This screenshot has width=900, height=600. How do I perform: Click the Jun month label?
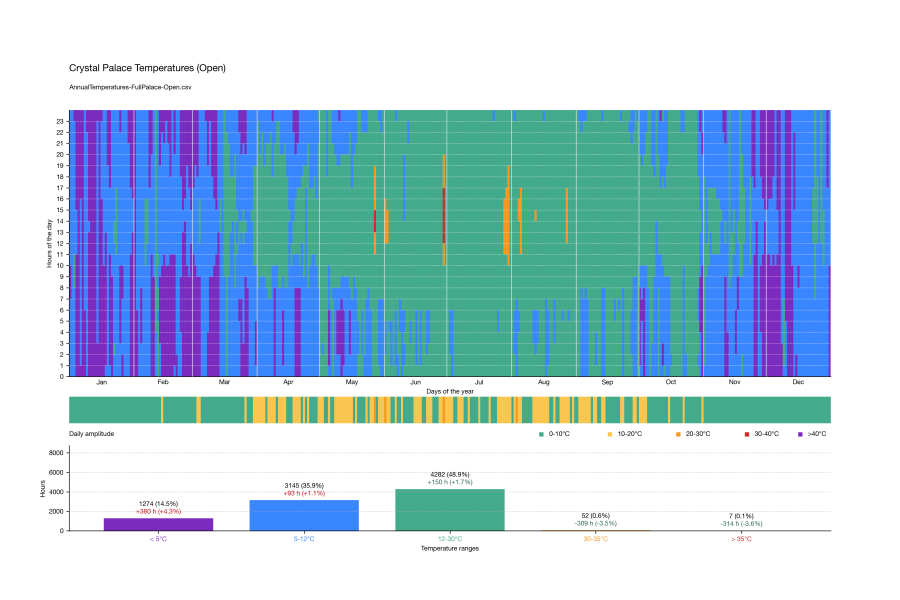pos(416,382)
